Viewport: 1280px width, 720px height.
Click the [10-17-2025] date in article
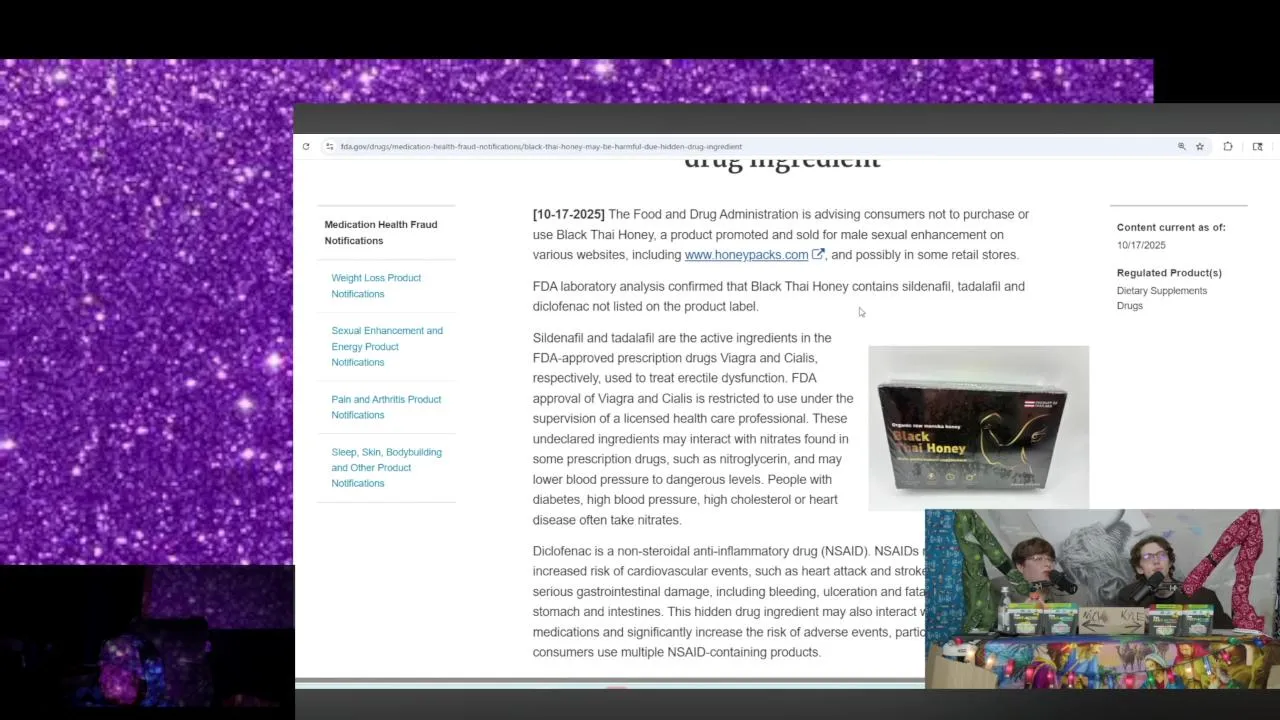[569, 214]
